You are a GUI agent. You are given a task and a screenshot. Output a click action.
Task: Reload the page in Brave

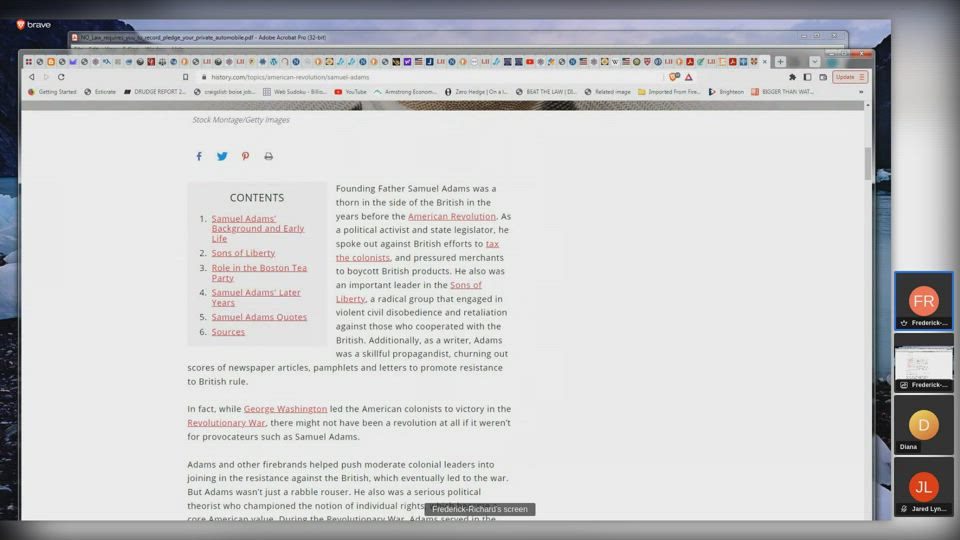61,77
